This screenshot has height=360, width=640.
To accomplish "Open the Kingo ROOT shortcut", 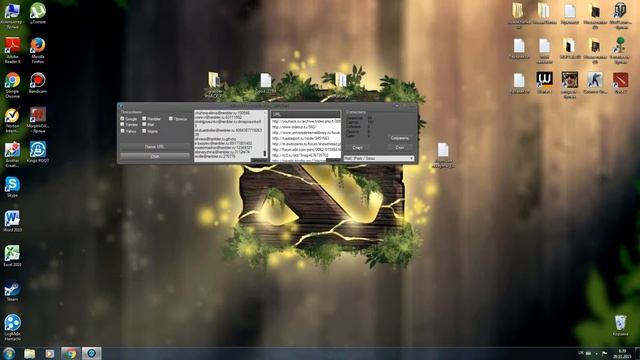I will pyautogui.click(x=38, y=152).
